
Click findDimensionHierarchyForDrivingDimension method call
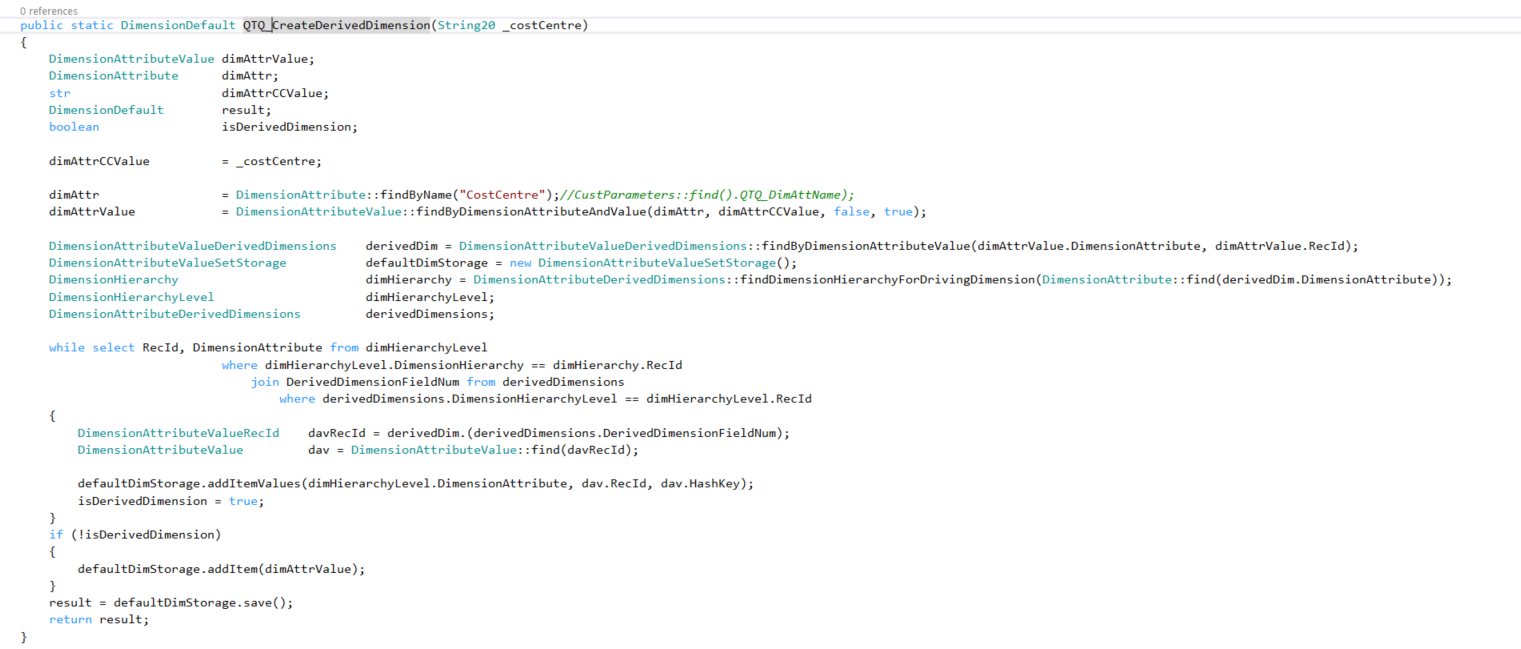[x=887, y=280]
